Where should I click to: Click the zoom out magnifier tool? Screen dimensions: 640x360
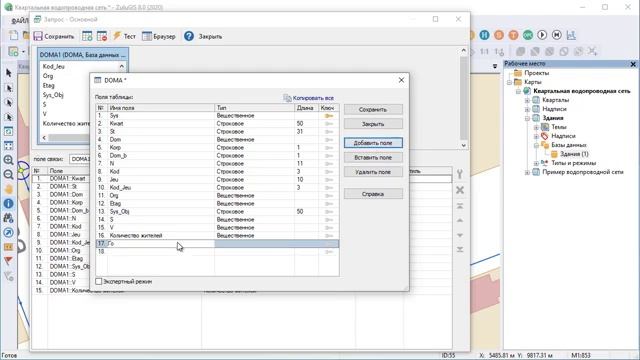coord(9,175)
